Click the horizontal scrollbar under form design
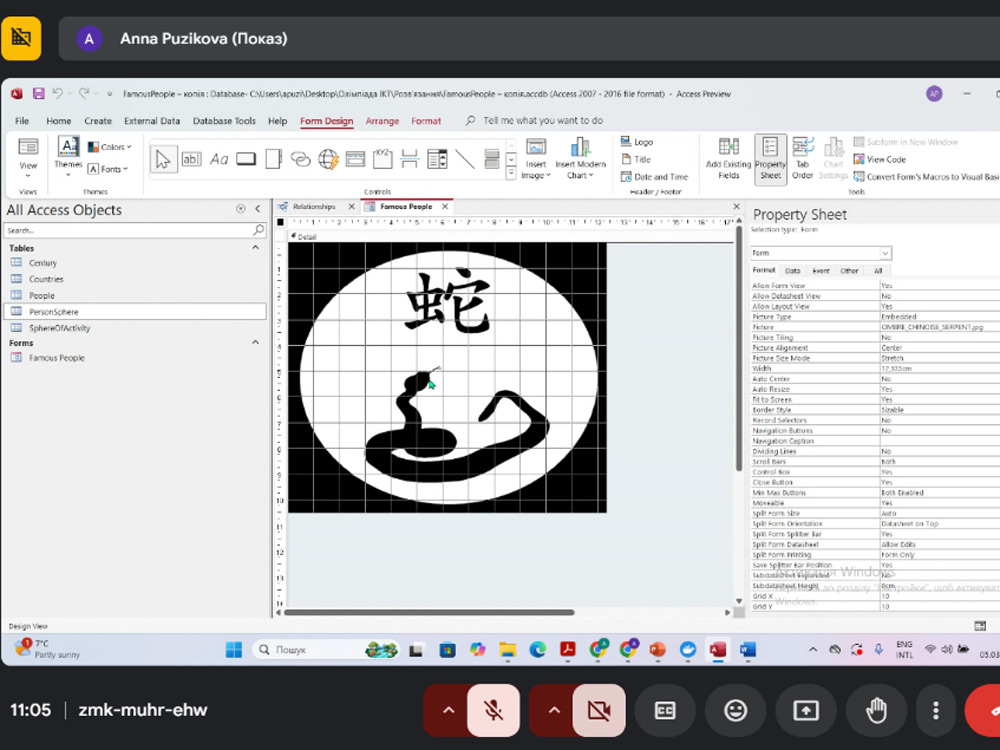This screenshot has height=750, width=1000. (430, 612)
